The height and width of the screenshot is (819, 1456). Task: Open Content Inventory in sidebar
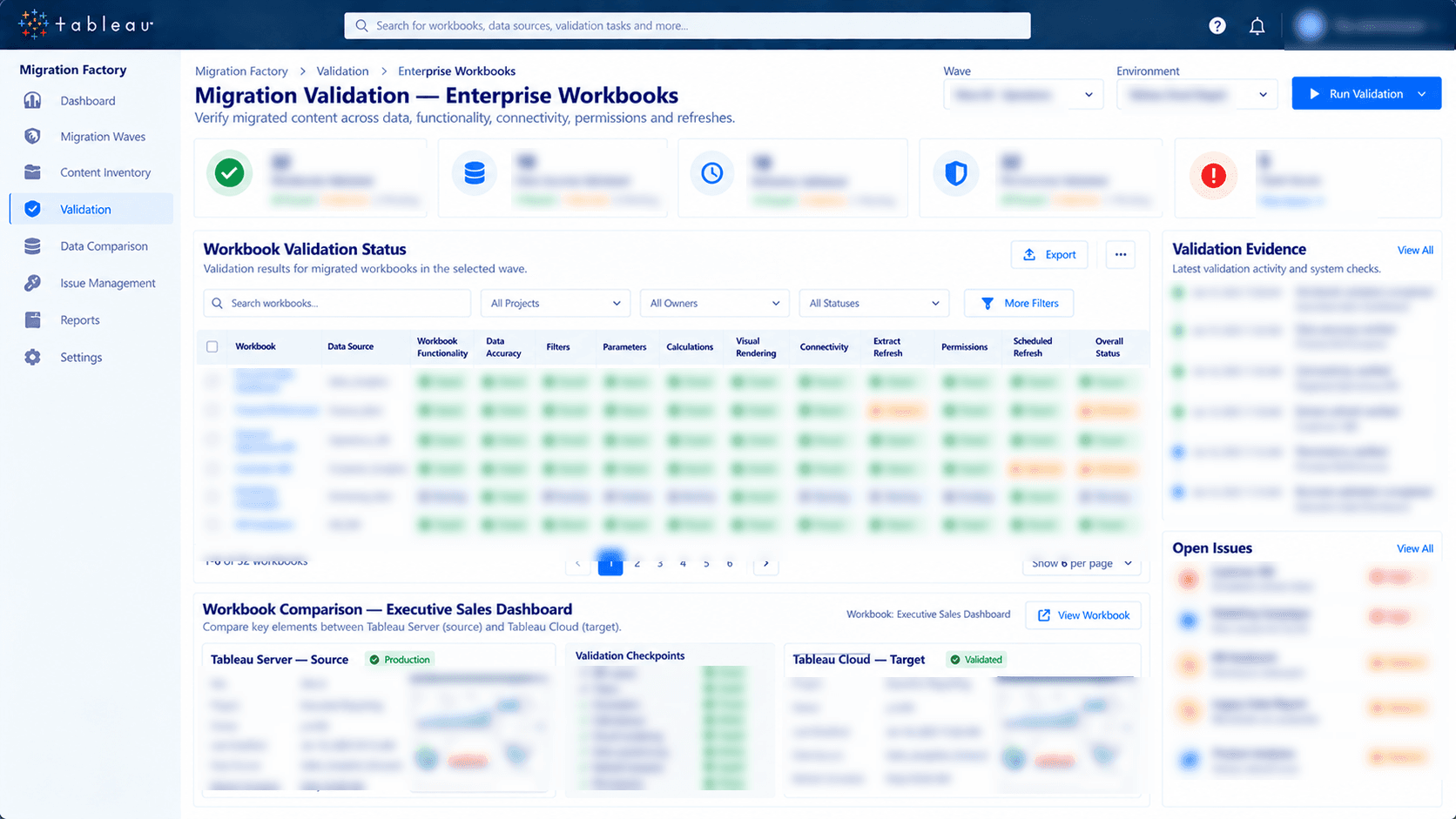105,172
